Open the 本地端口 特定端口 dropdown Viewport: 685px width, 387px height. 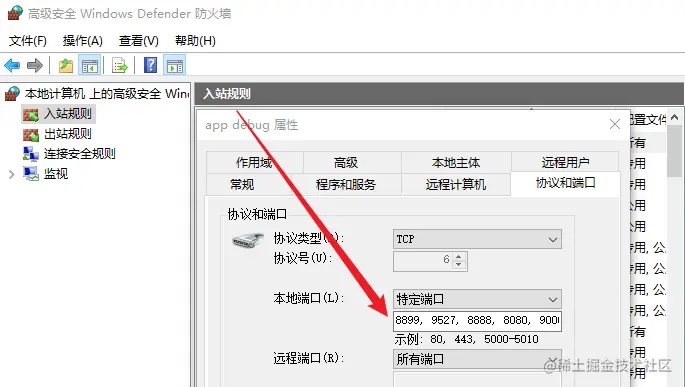click(x=477, y=299)
